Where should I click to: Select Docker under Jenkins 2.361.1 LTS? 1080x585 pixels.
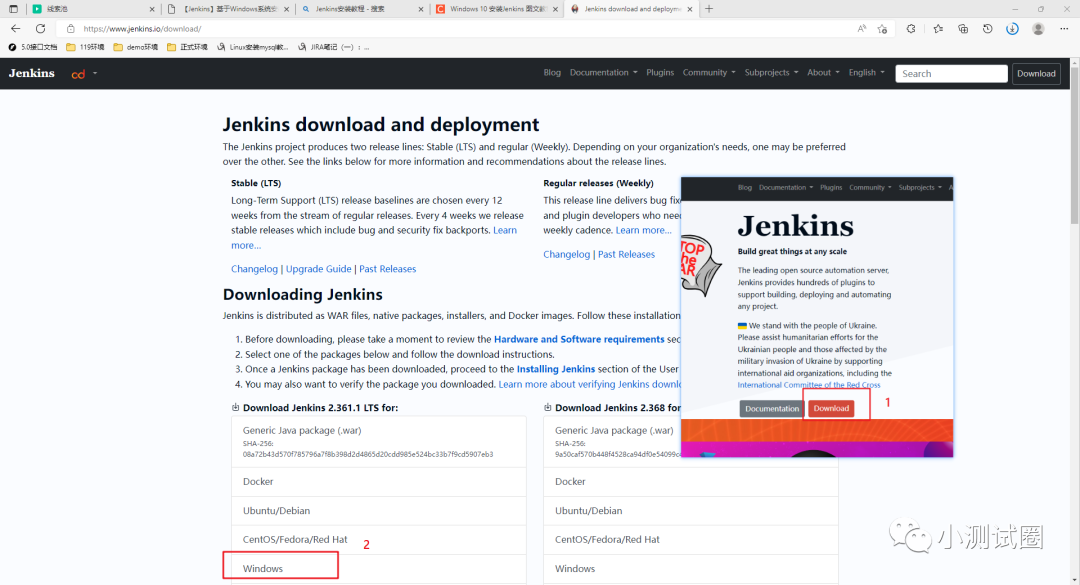tap(379, 482)
